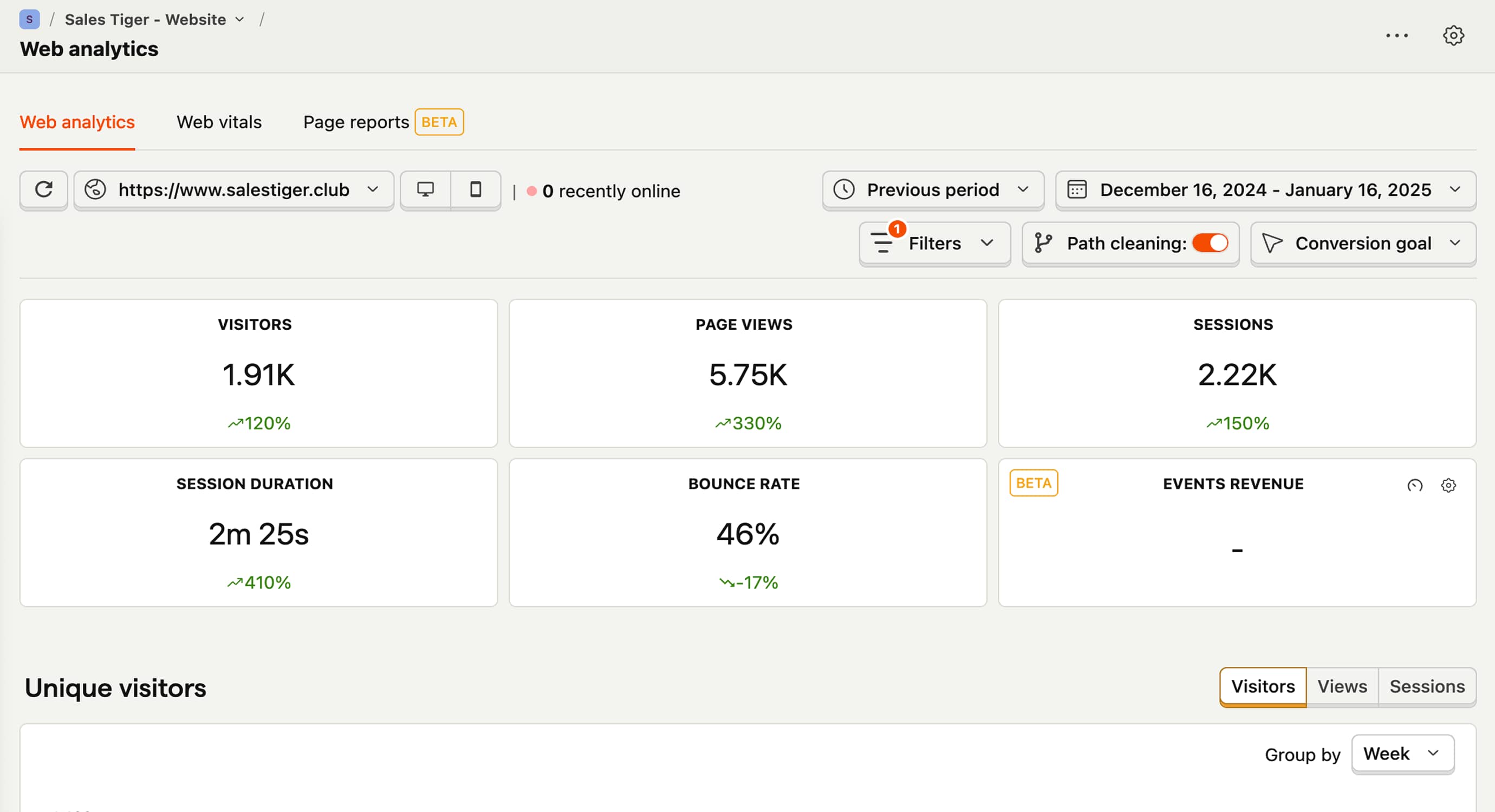Switch to the Web vitals tab
This screenshot has width=1495, height=812.
[x=219, y=122]
